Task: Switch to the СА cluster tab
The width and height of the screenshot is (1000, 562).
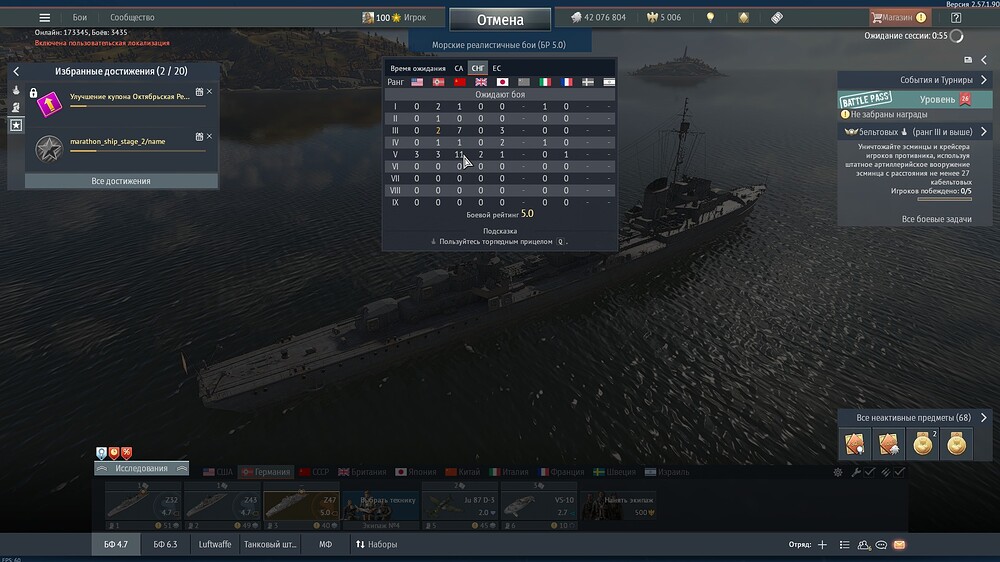Action: (x=459, y=68)
